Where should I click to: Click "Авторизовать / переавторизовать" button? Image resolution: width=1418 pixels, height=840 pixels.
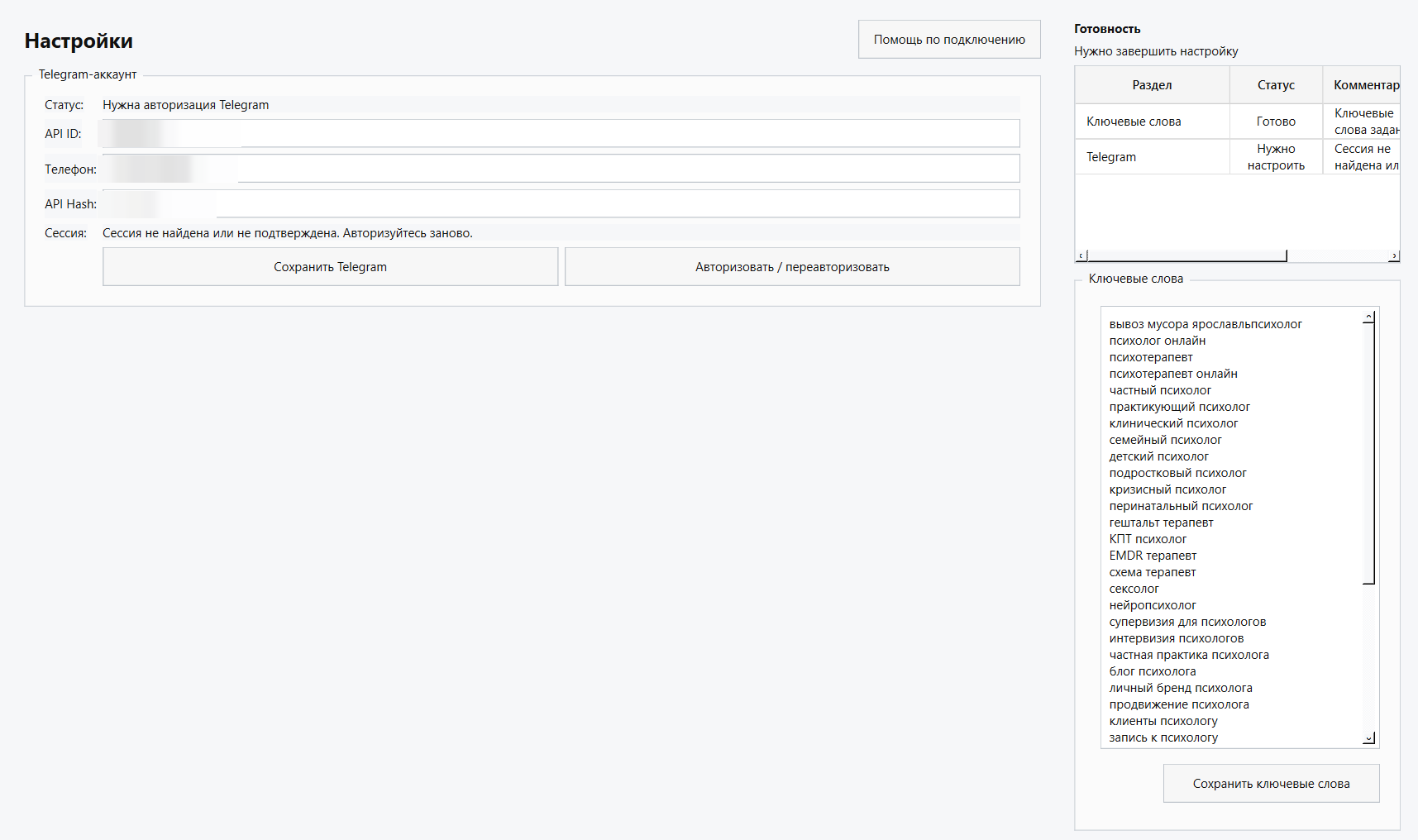click(792, 267)
